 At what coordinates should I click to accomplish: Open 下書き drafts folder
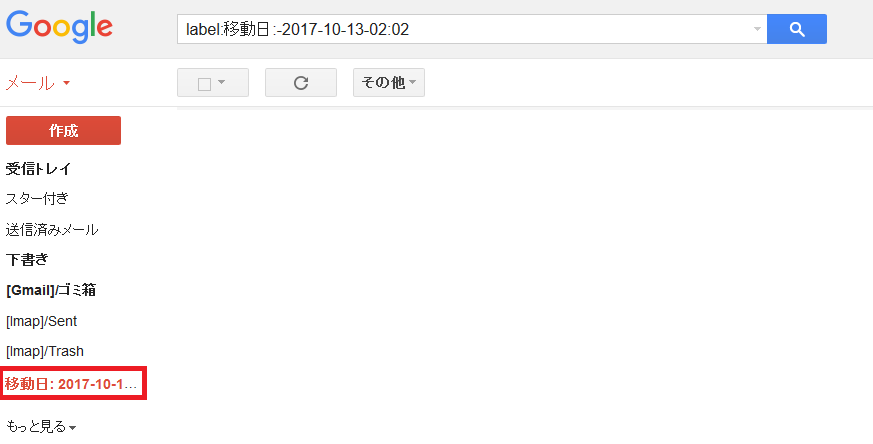pos(27,260)
